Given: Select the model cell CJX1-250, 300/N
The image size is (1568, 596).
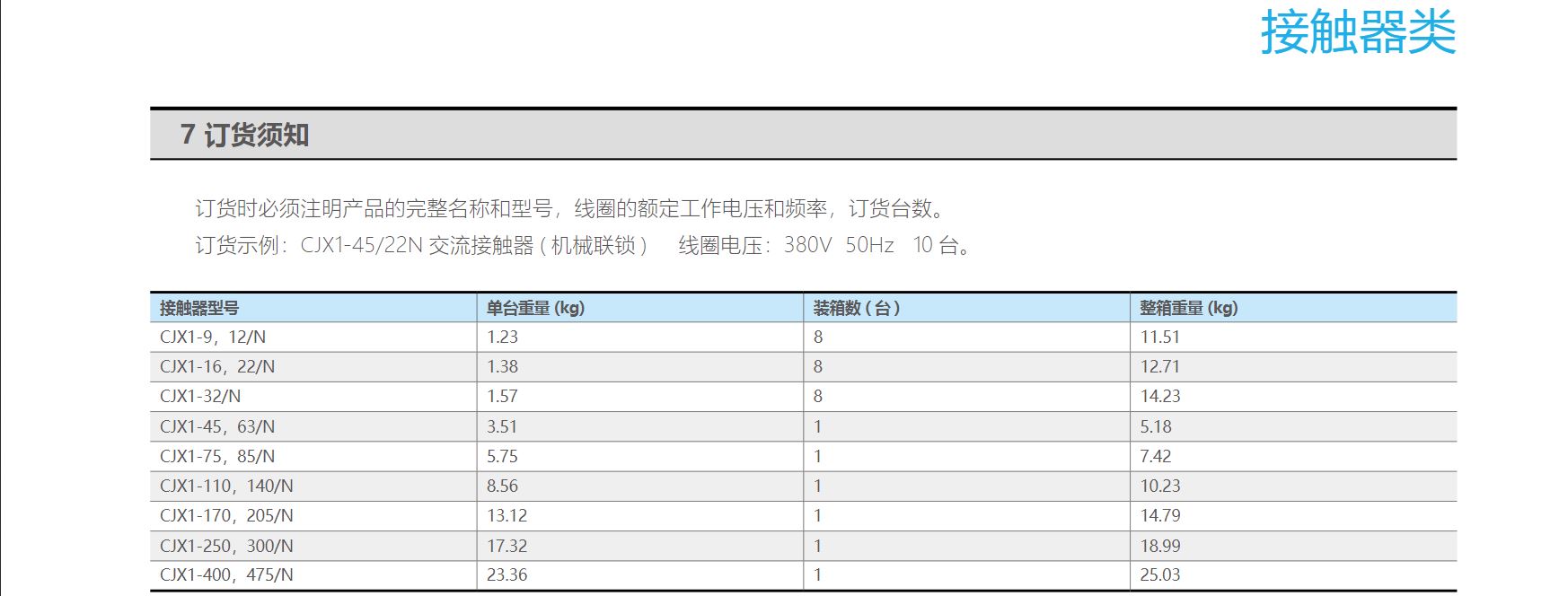Looking at the screenshot, I should pos(226,547).
